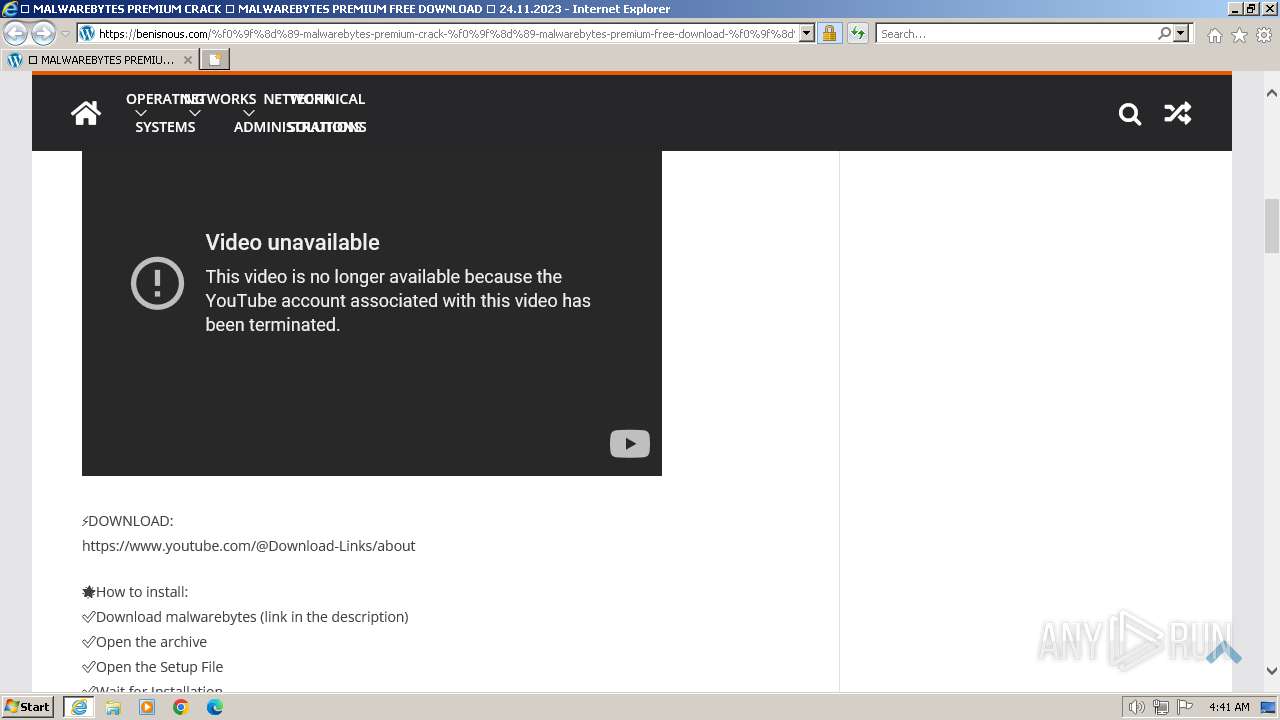Click the scrollbar up arrow
Viewport: 1280px width, 720px height.
click(1272, 93)
